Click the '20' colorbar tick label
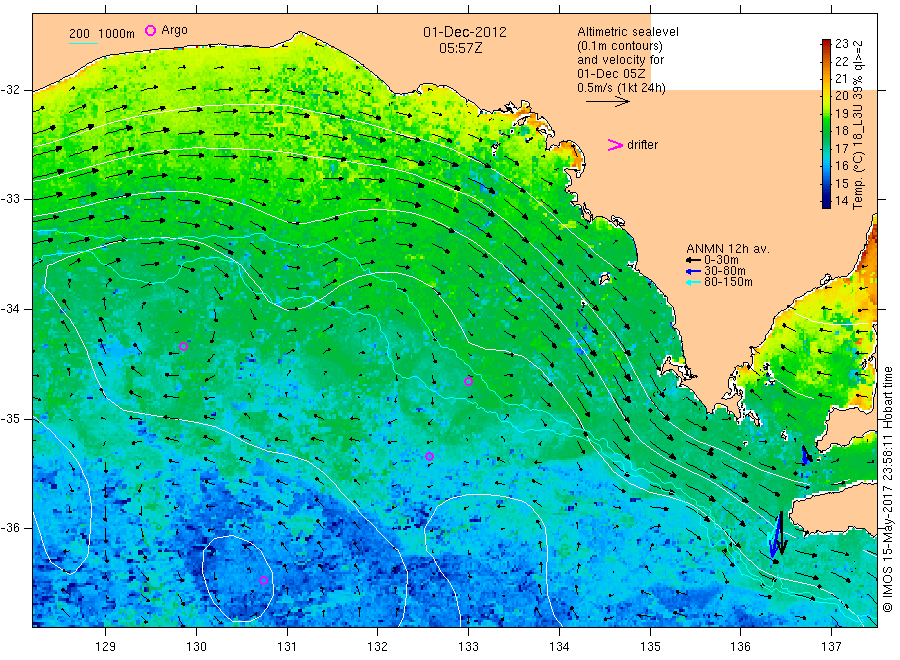The height and width of the screenshot is (660, 900). coord(841,96)
